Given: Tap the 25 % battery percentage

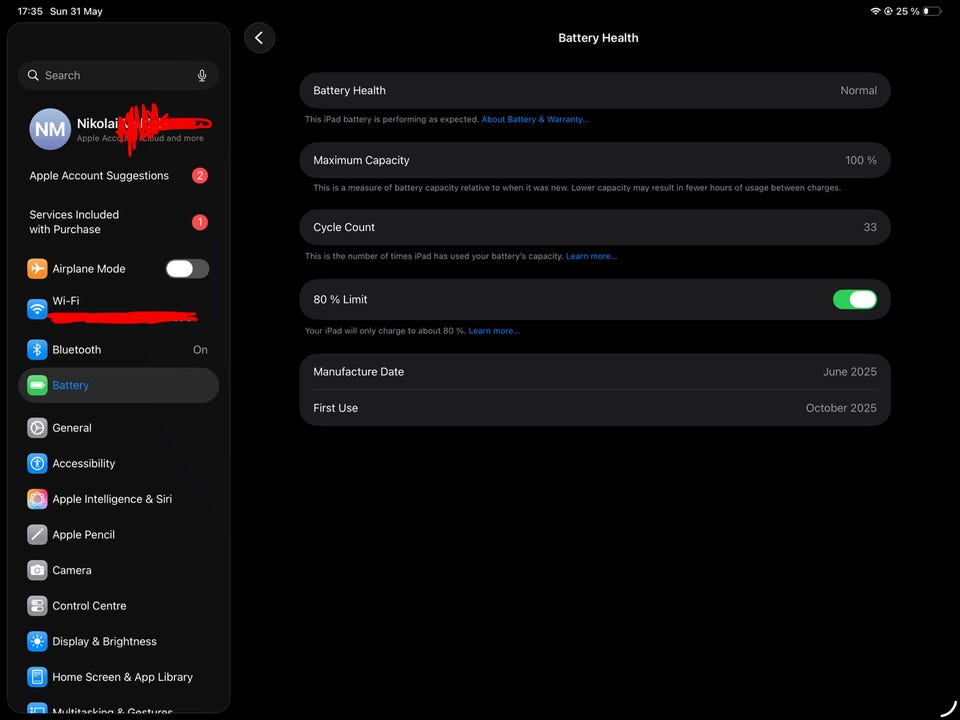Looking at the screenshot, I should pos(907,11).
